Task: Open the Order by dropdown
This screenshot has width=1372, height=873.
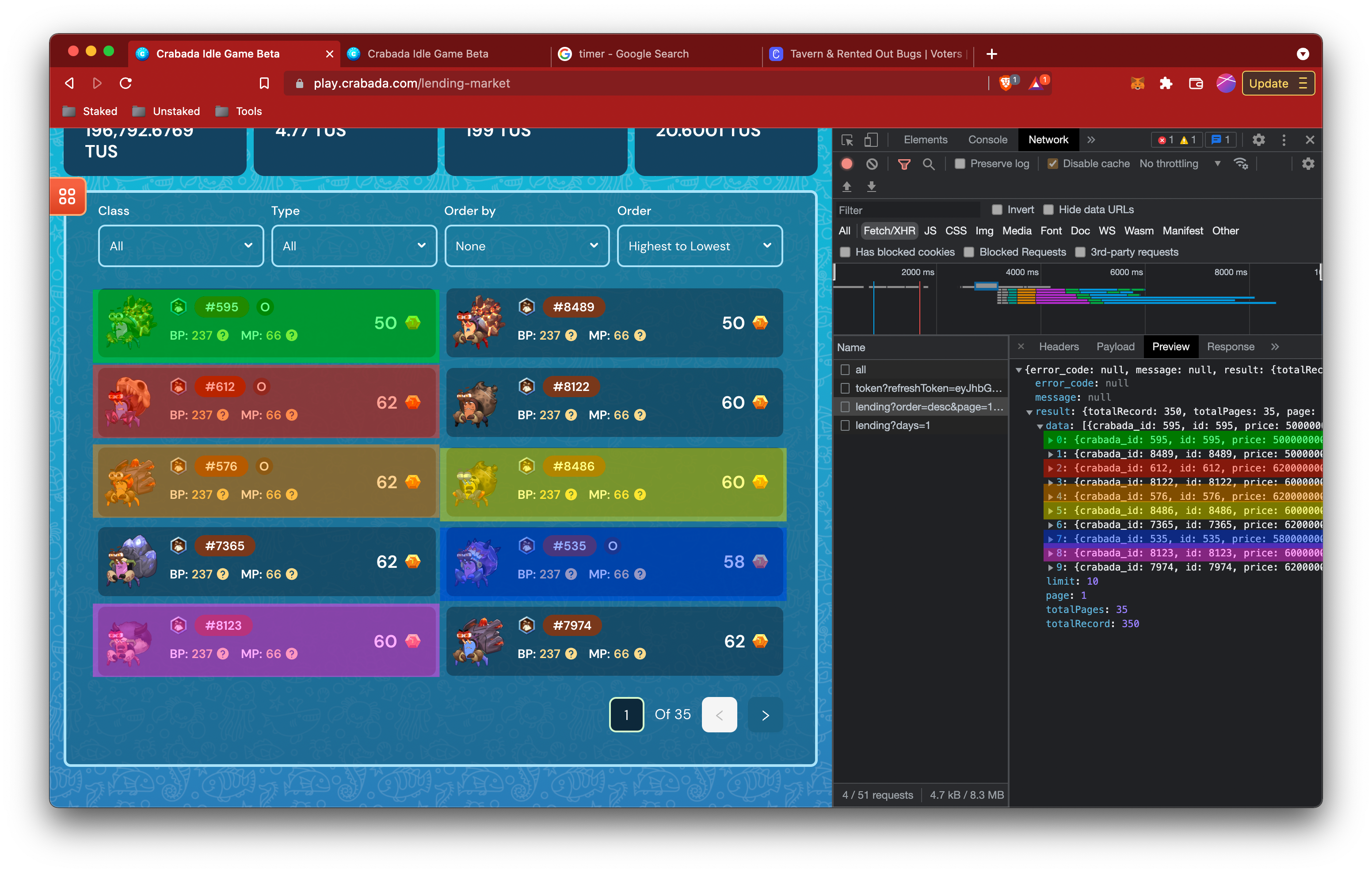Action: click(x=526, y=246)
